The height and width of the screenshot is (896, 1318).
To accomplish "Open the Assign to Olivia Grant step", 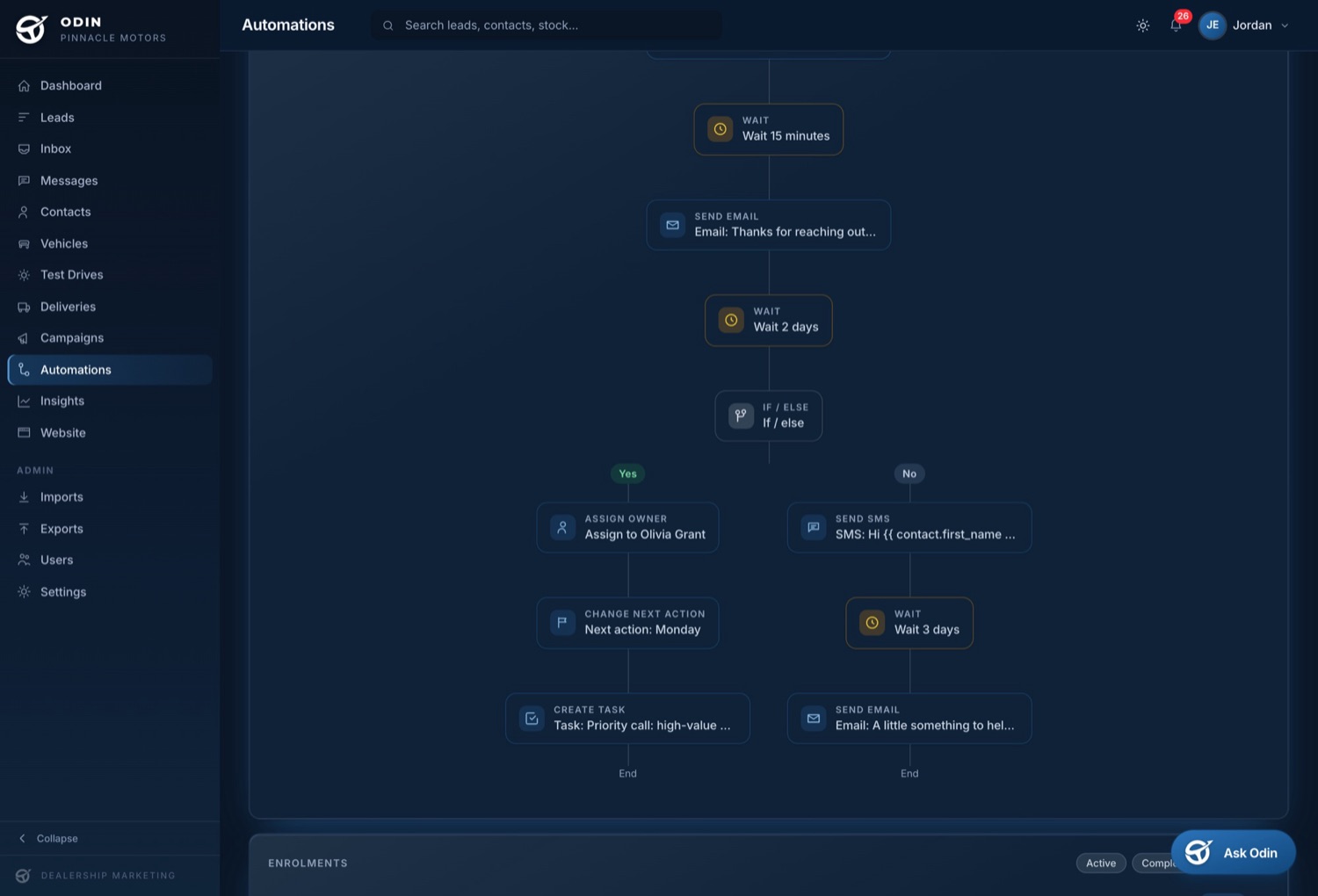I will click(627, 527).
